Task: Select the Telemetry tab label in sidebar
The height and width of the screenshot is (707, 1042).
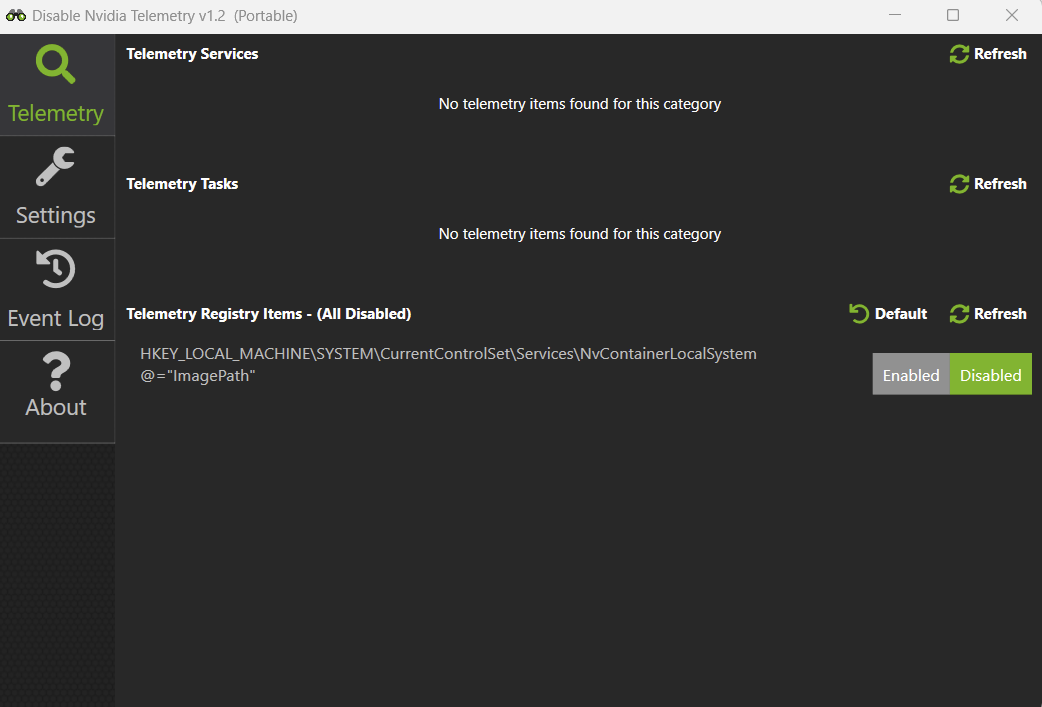Action: click(56, 114)
